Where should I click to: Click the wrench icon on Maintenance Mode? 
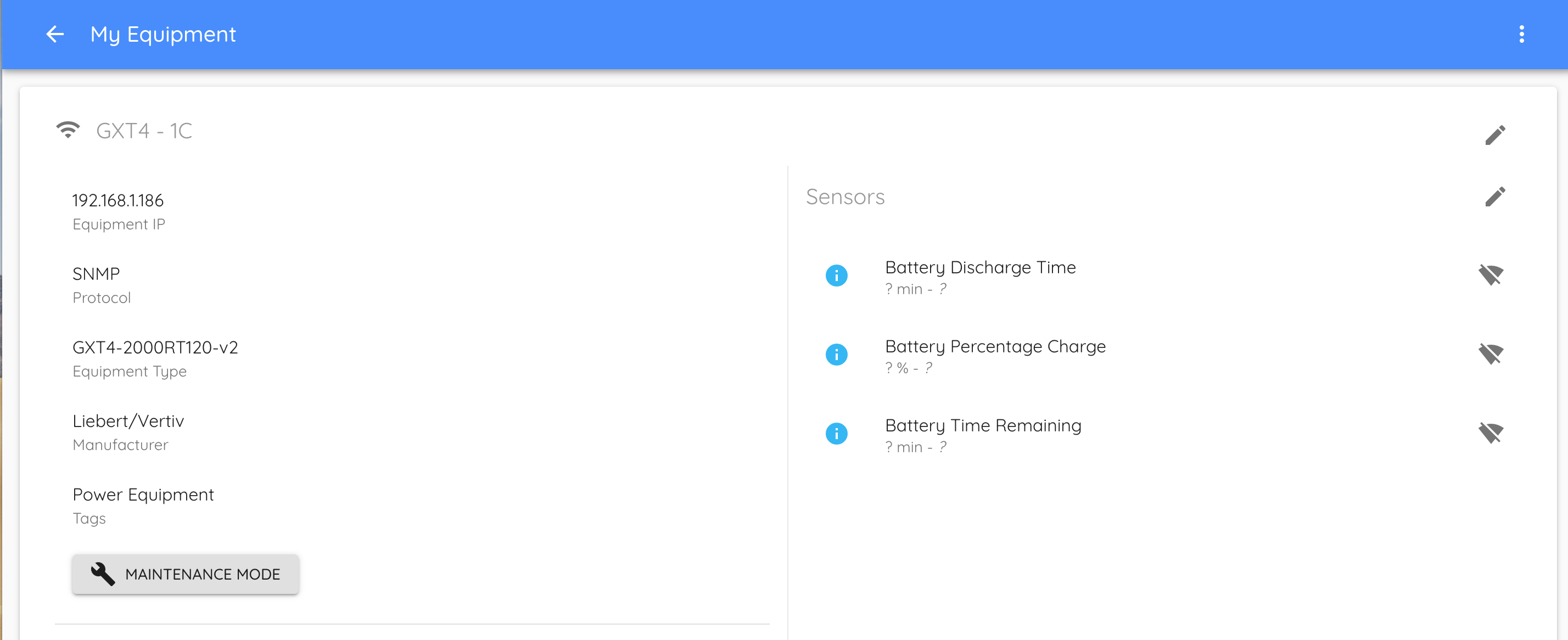pyautogui.click(x=103, y=574)
